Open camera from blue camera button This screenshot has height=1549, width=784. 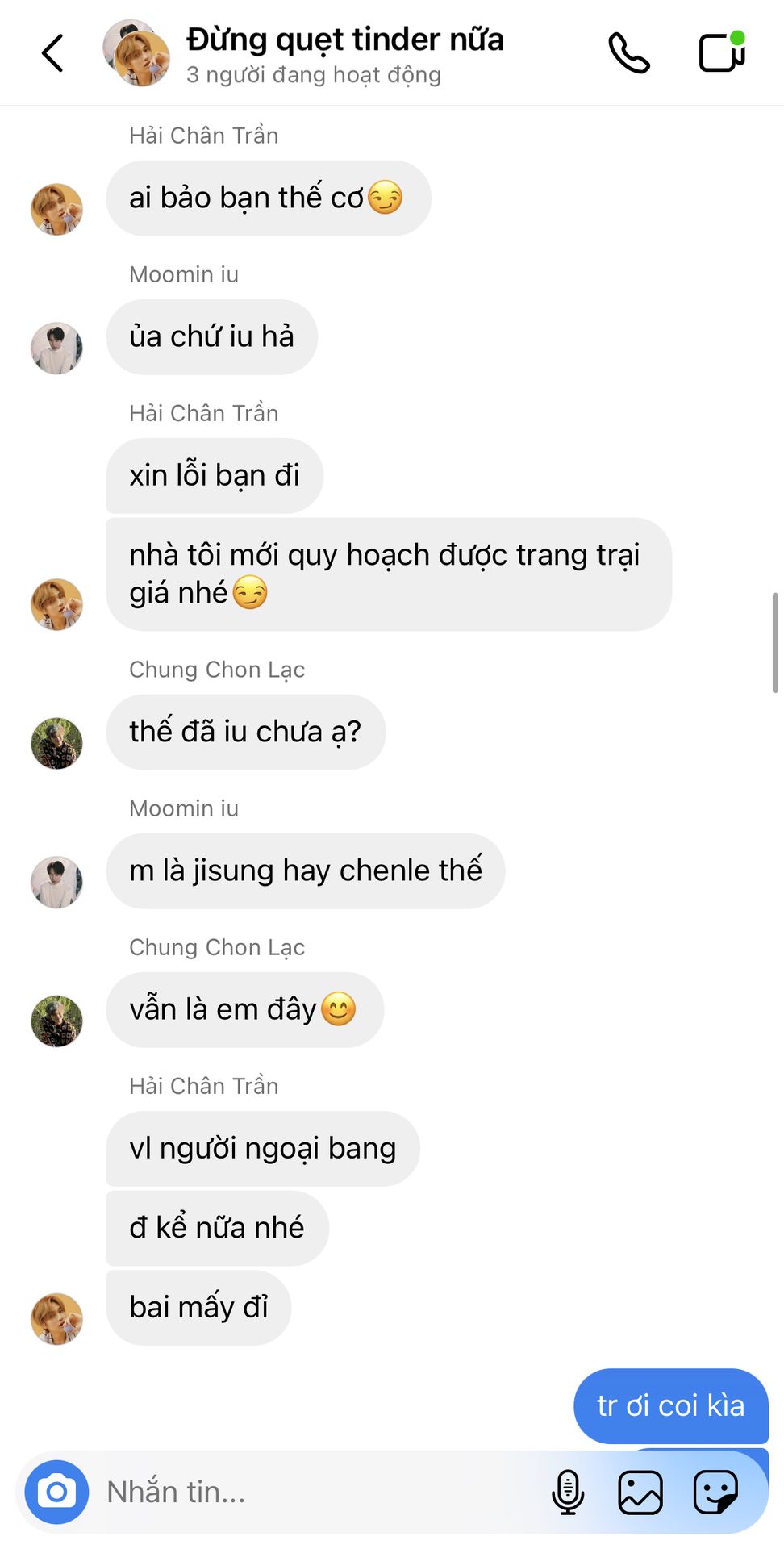click(56, 1492)
